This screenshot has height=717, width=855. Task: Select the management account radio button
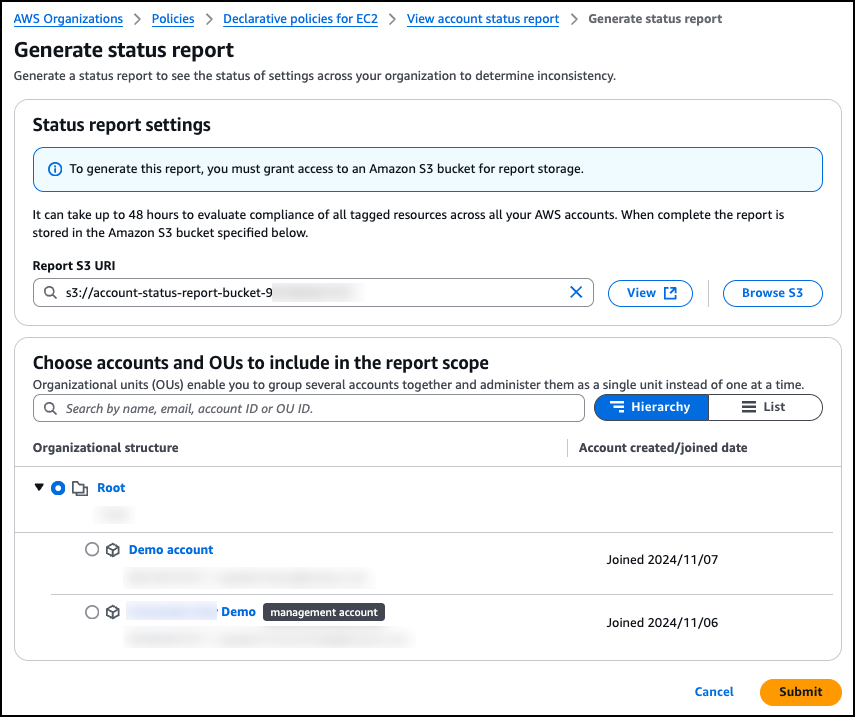point(92,612)
